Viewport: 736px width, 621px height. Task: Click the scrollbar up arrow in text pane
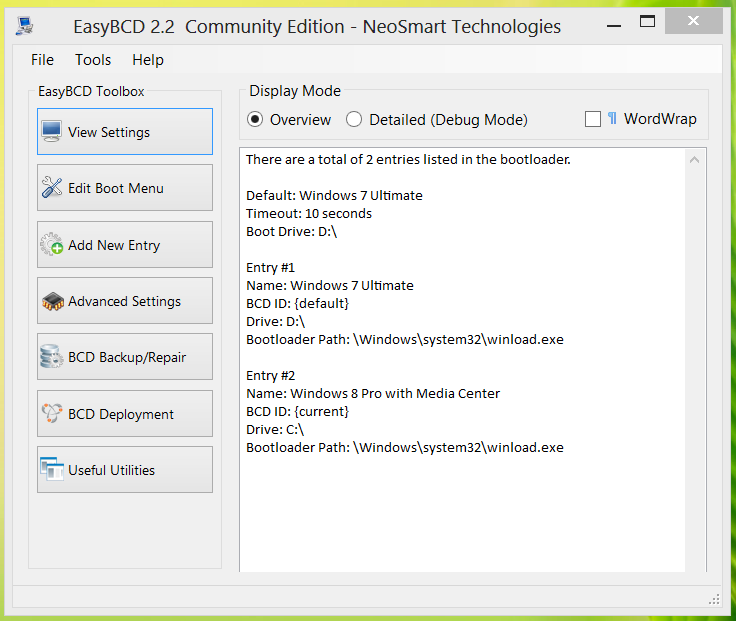point(696,159)
